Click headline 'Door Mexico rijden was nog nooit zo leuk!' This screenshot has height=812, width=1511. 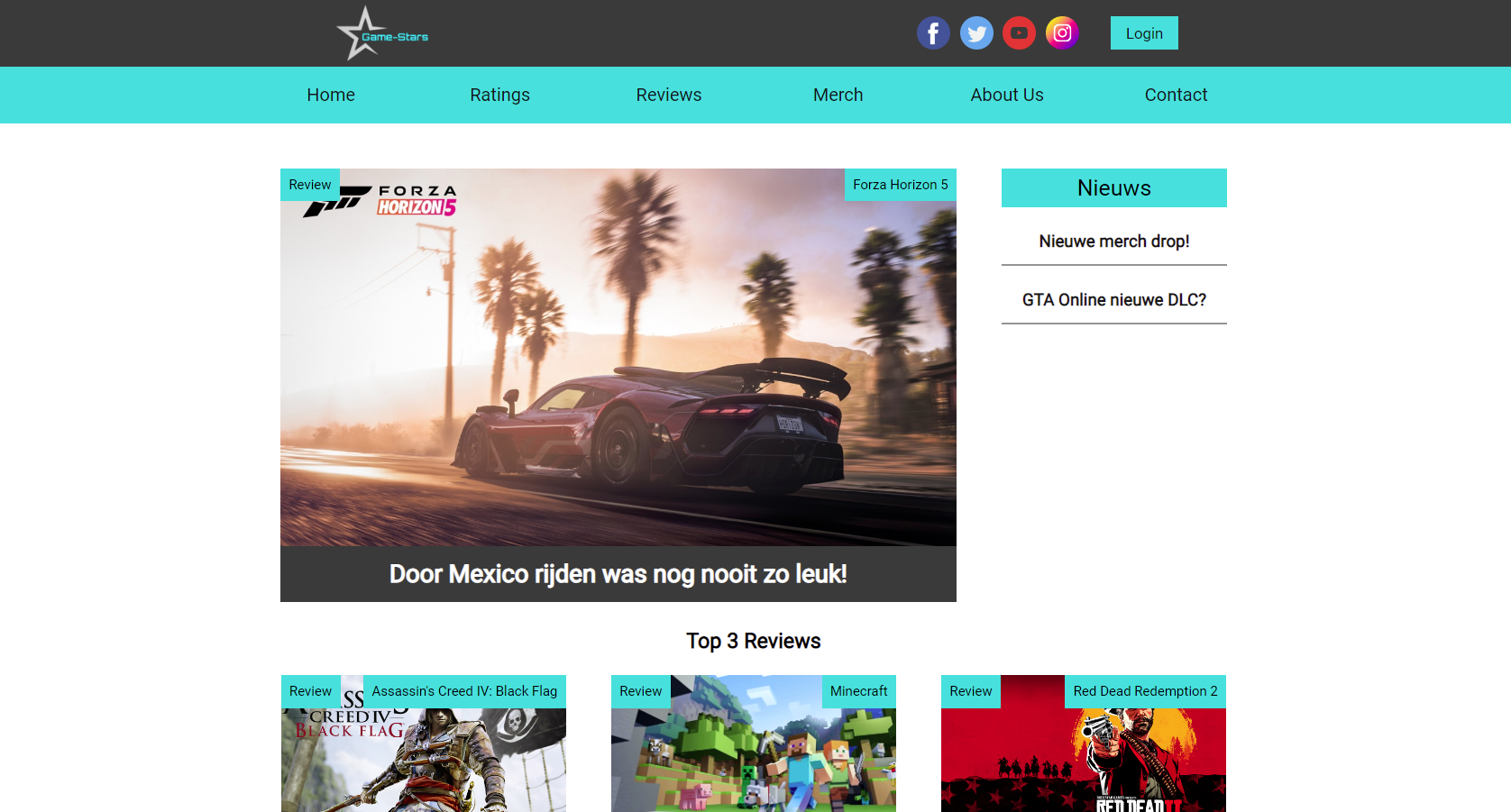[618, 574]
